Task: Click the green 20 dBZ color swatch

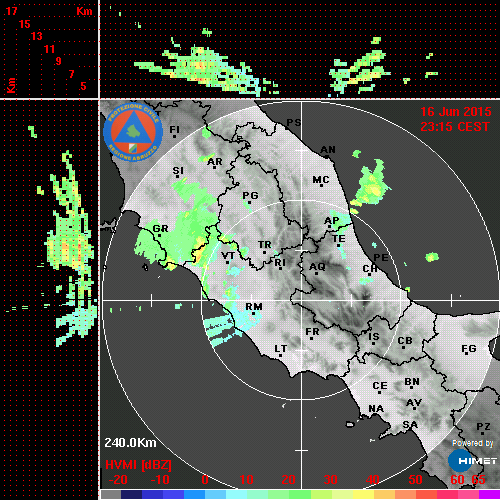Action: coord(300,495)
